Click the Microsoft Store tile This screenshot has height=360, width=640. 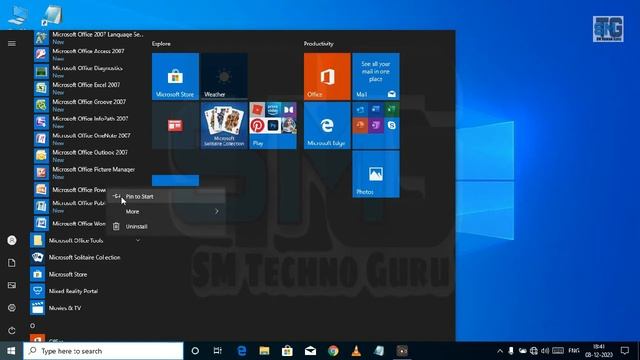pyautogui.click(x=176, y=76)
